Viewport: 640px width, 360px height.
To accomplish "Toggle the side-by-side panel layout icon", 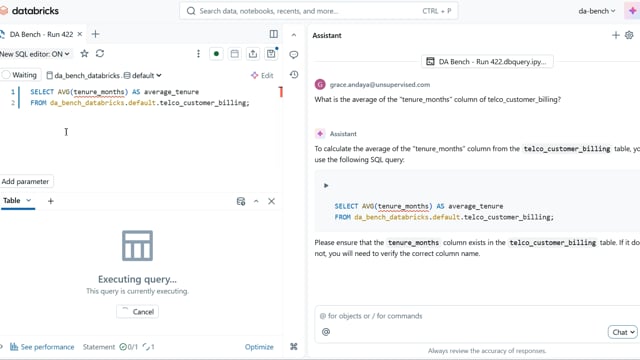I will (274, 34).
